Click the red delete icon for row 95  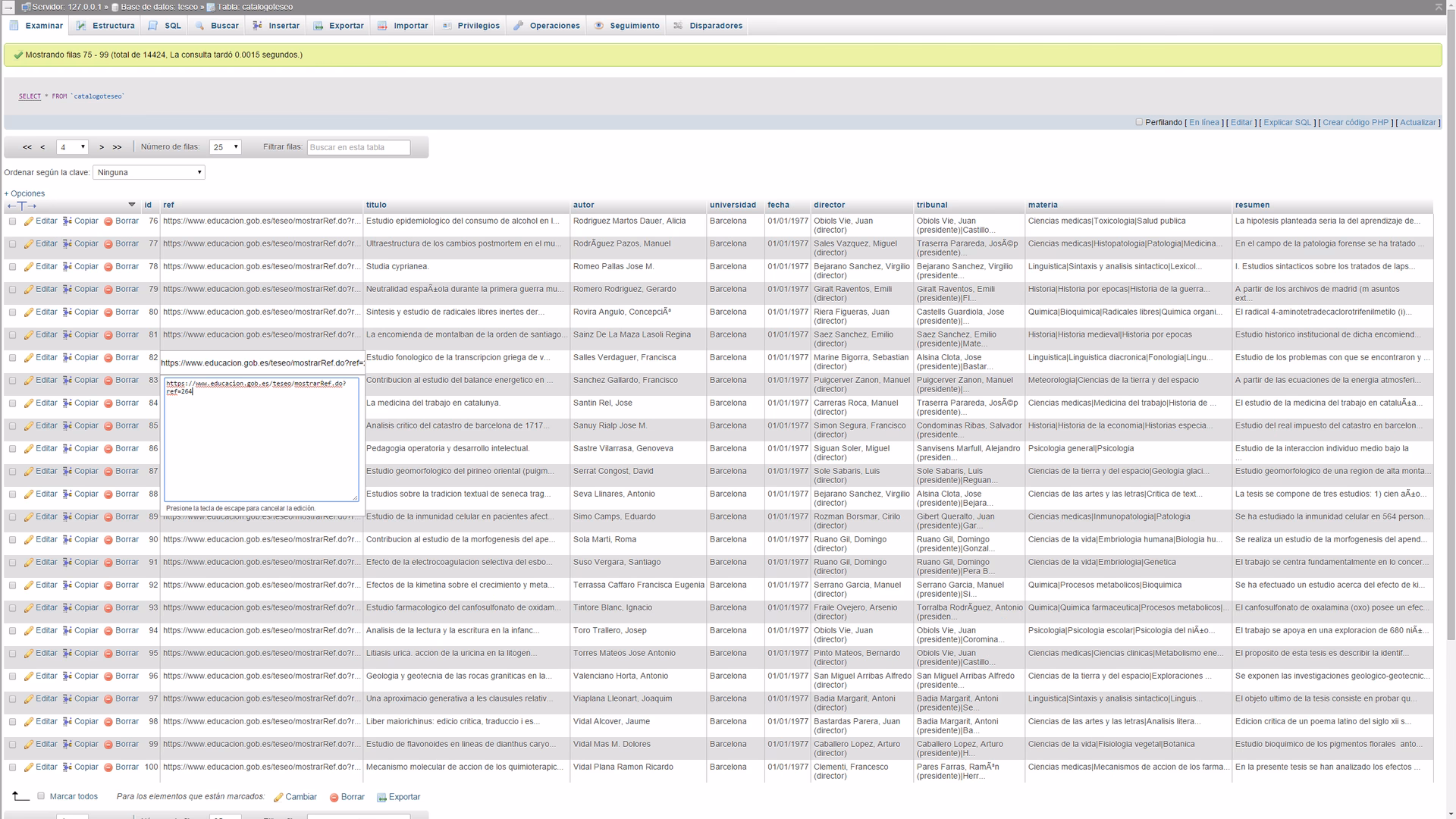point(108,654)
